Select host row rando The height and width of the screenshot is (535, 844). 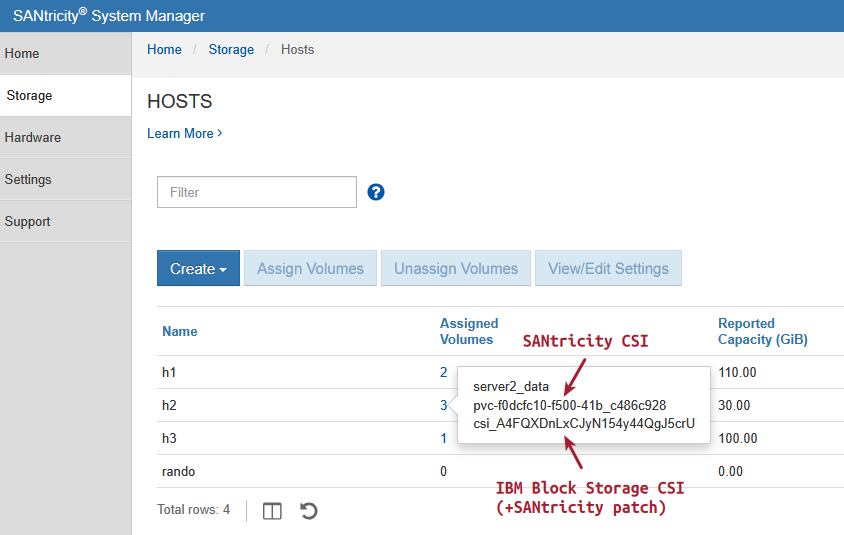501,471
